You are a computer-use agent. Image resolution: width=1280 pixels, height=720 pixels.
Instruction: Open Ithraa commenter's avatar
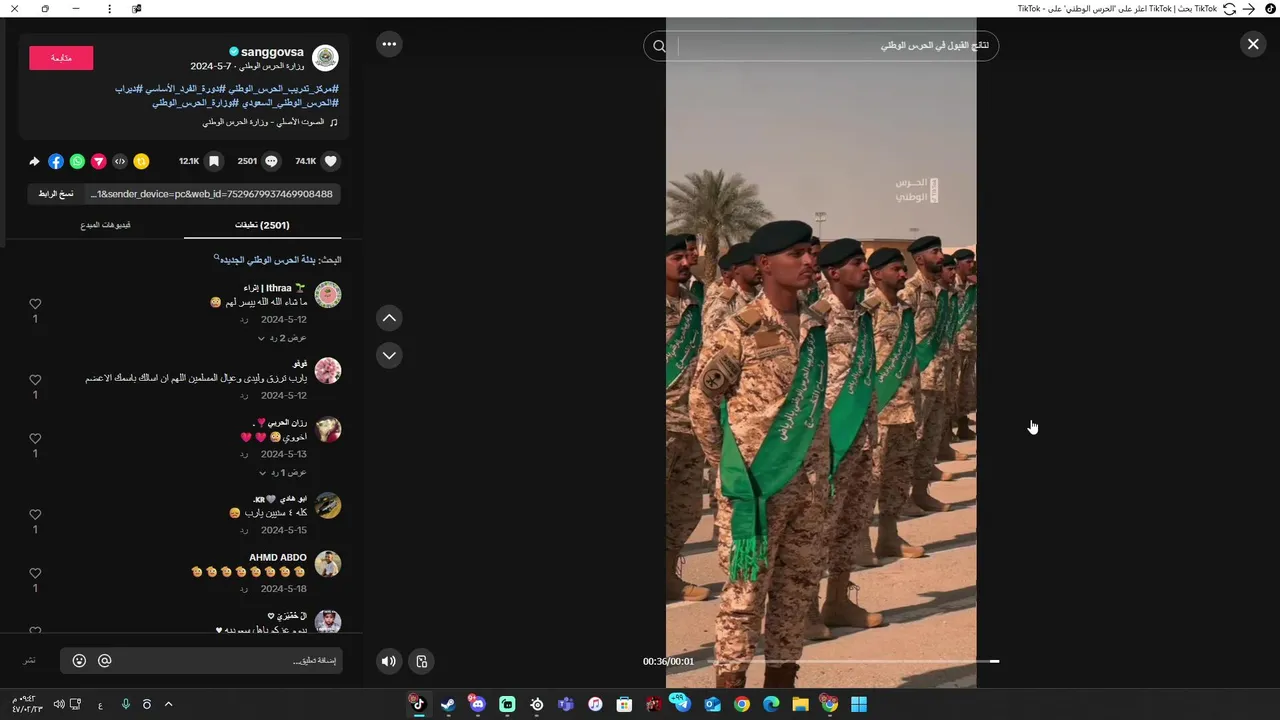pos(328,295)
